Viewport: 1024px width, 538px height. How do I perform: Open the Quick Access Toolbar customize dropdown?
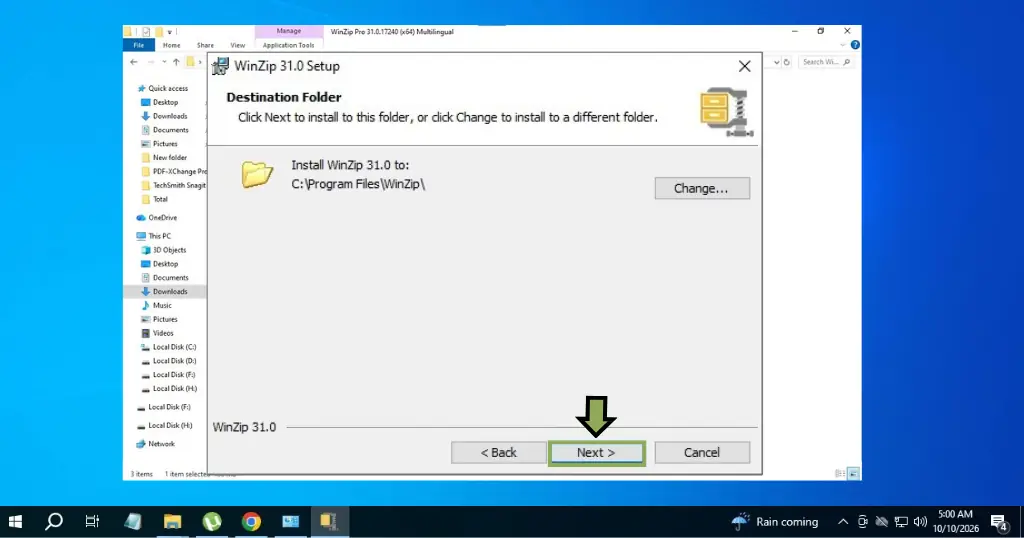pos(170,31)
